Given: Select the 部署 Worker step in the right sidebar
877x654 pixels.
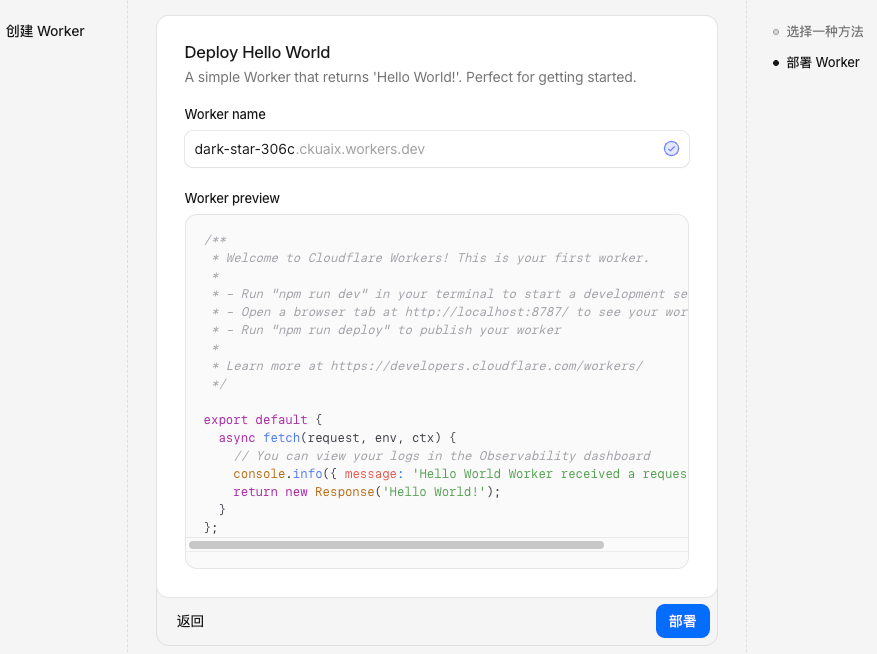Looking at the screenshot, I should pyautogui.click(x=821, y=62).
